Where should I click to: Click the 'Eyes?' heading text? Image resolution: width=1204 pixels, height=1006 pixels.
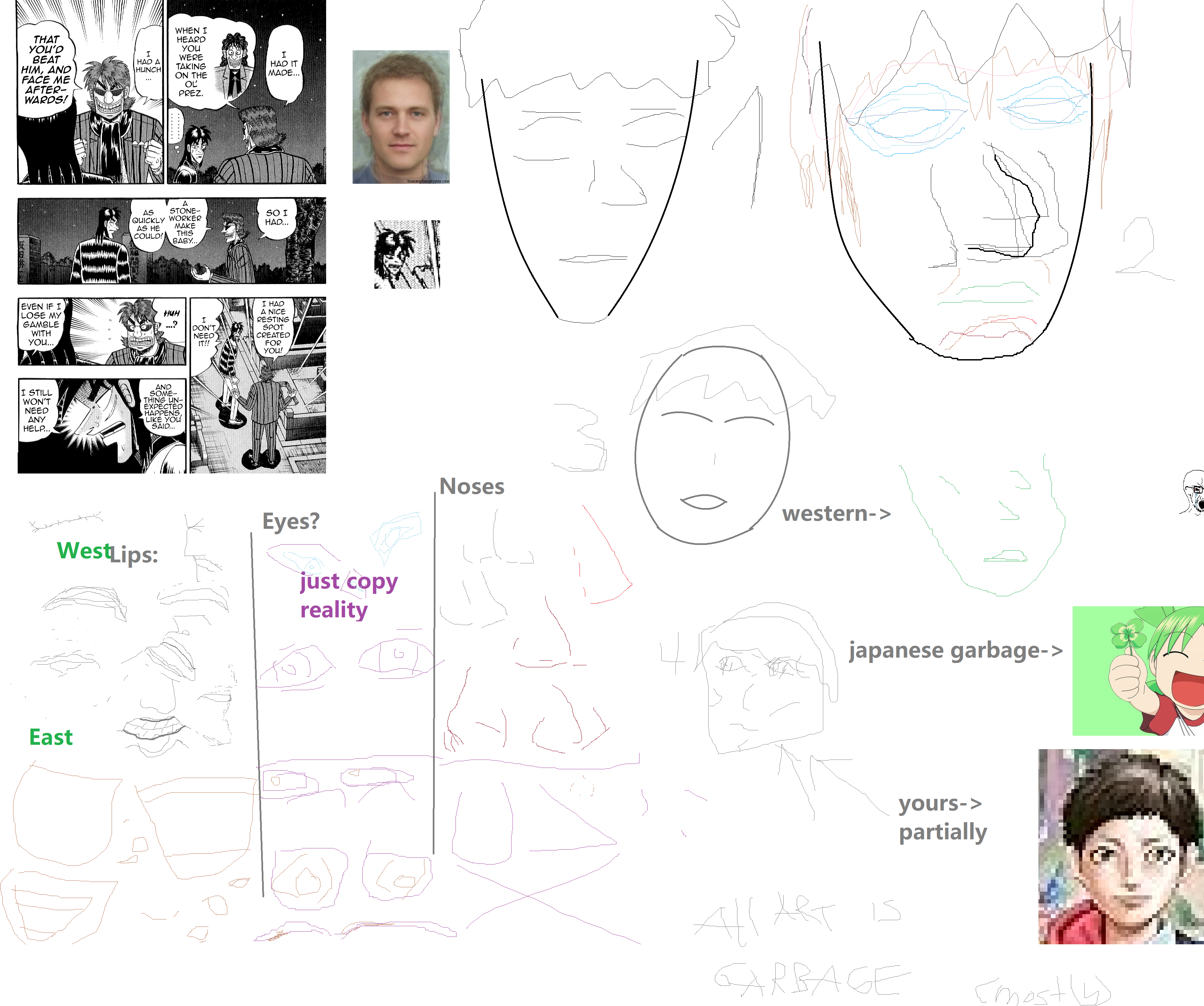(291, 521)
